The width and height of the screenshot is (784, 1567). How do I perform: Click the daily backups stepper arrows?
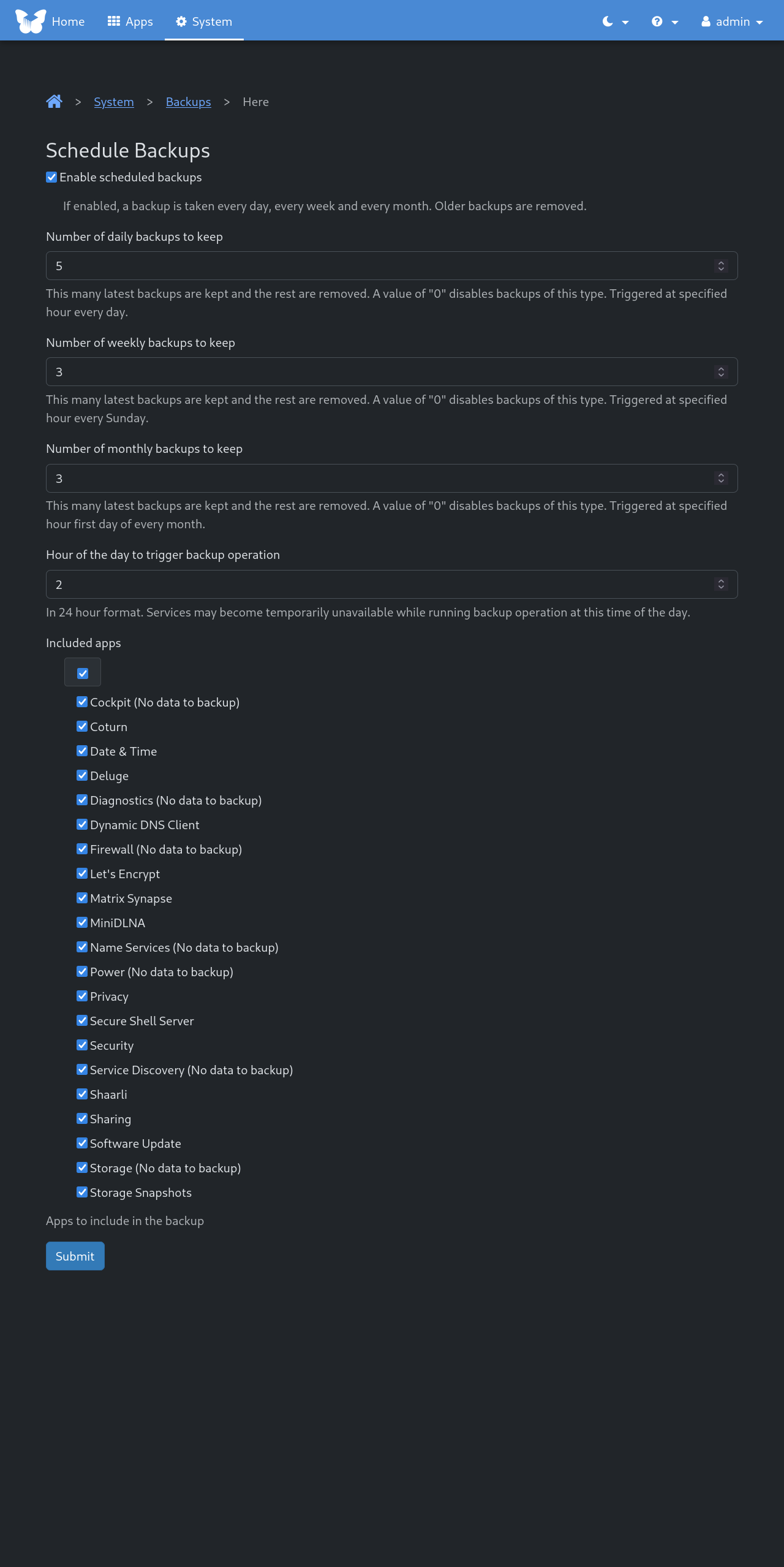coord(721,266)
